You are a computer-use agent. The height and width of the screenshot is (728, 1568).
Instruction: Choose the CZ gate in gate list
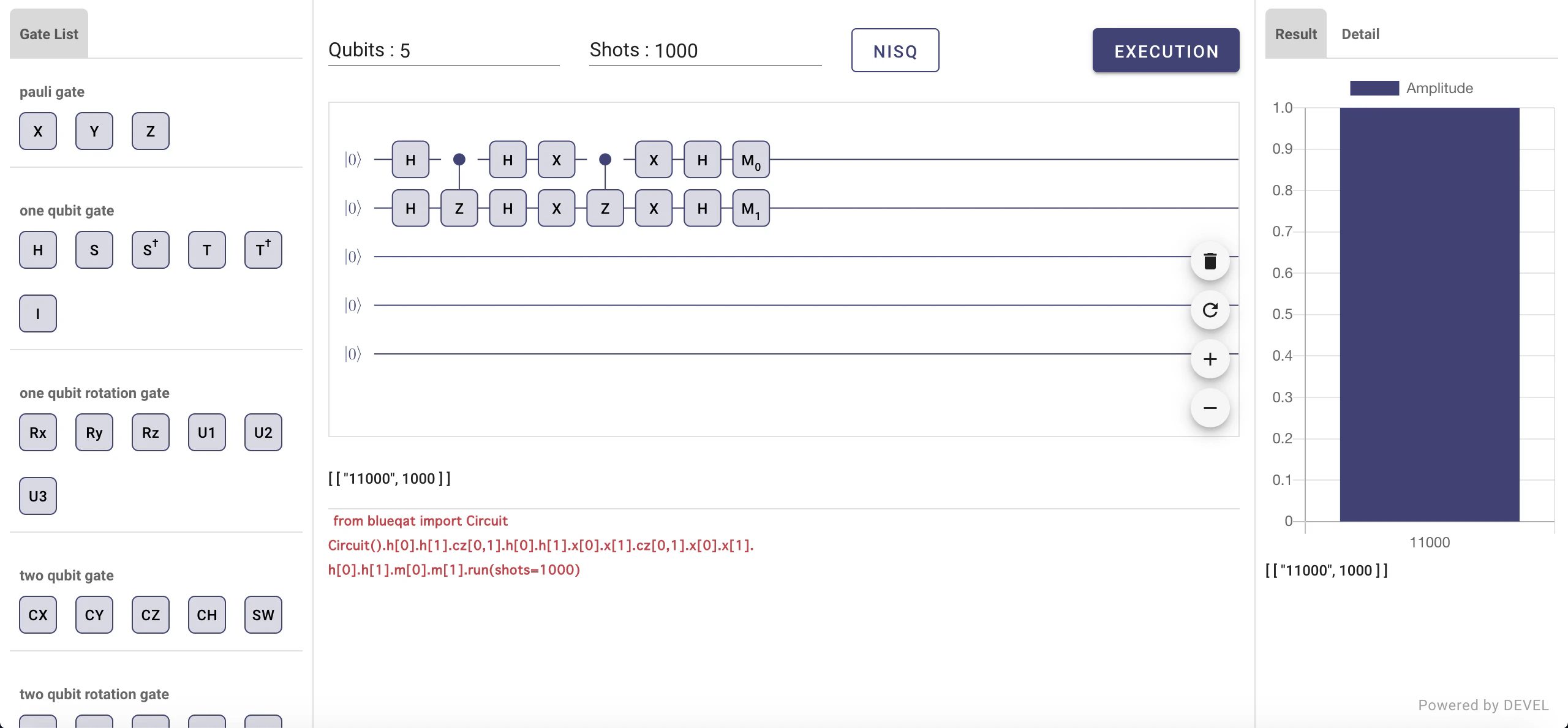[151, 615]
